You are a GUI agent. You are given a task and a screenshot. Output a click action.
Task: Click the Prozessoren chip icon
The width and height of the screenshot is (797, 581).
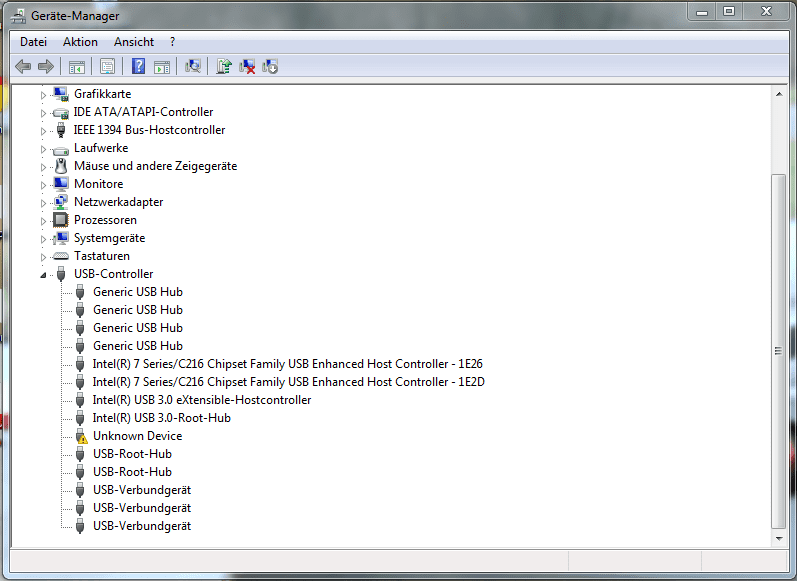(61, 220)
